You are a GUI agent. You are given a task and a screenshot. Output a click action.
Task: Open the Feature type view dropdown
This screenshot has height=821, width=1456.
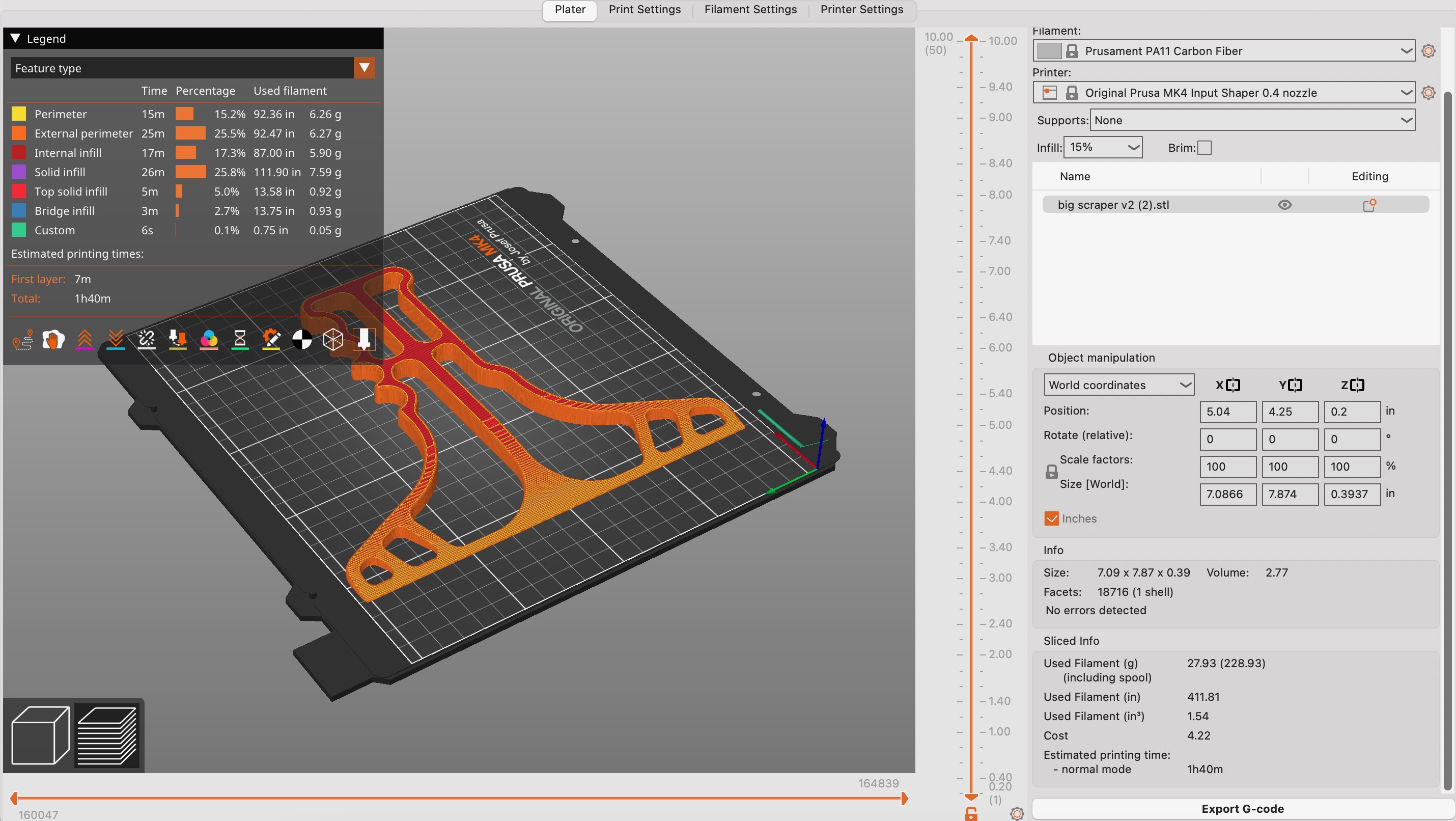[193, 68]
